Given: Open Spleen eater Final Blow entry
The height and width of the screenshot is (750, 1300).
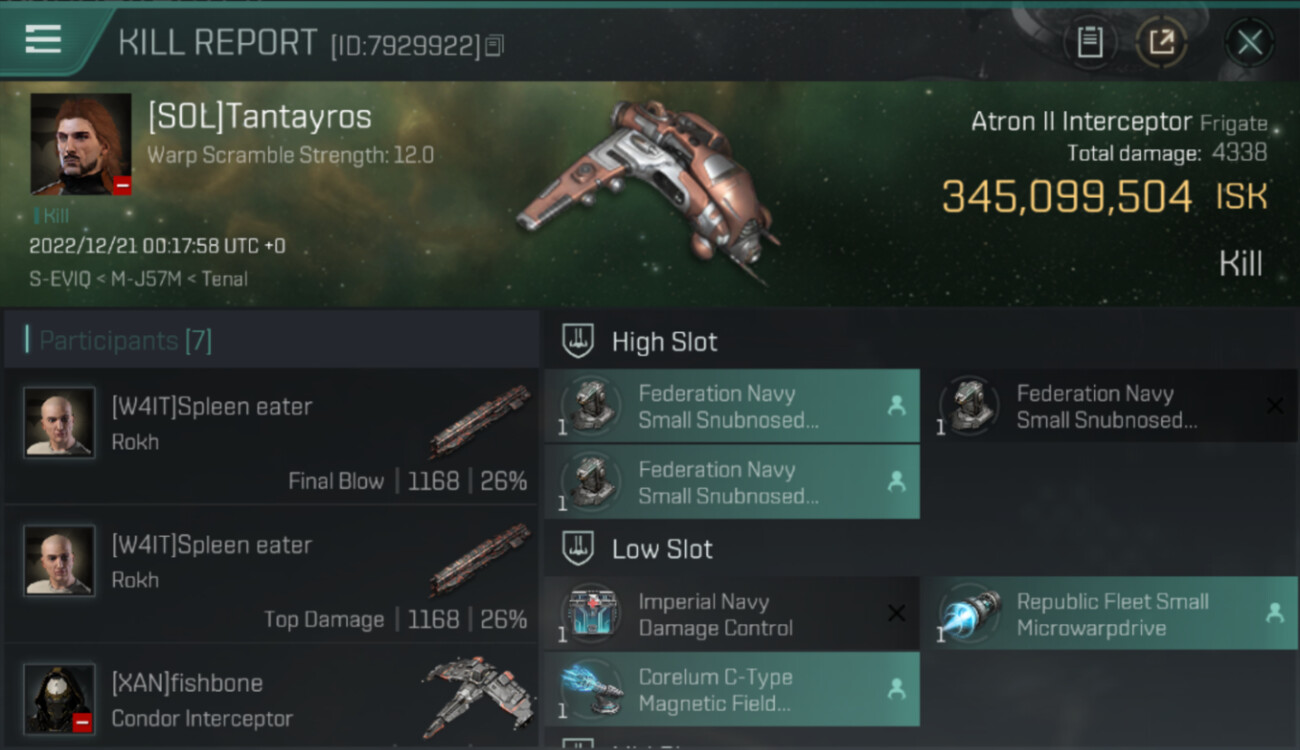Looking at the screenshot, I should click(x=271, y=436).
